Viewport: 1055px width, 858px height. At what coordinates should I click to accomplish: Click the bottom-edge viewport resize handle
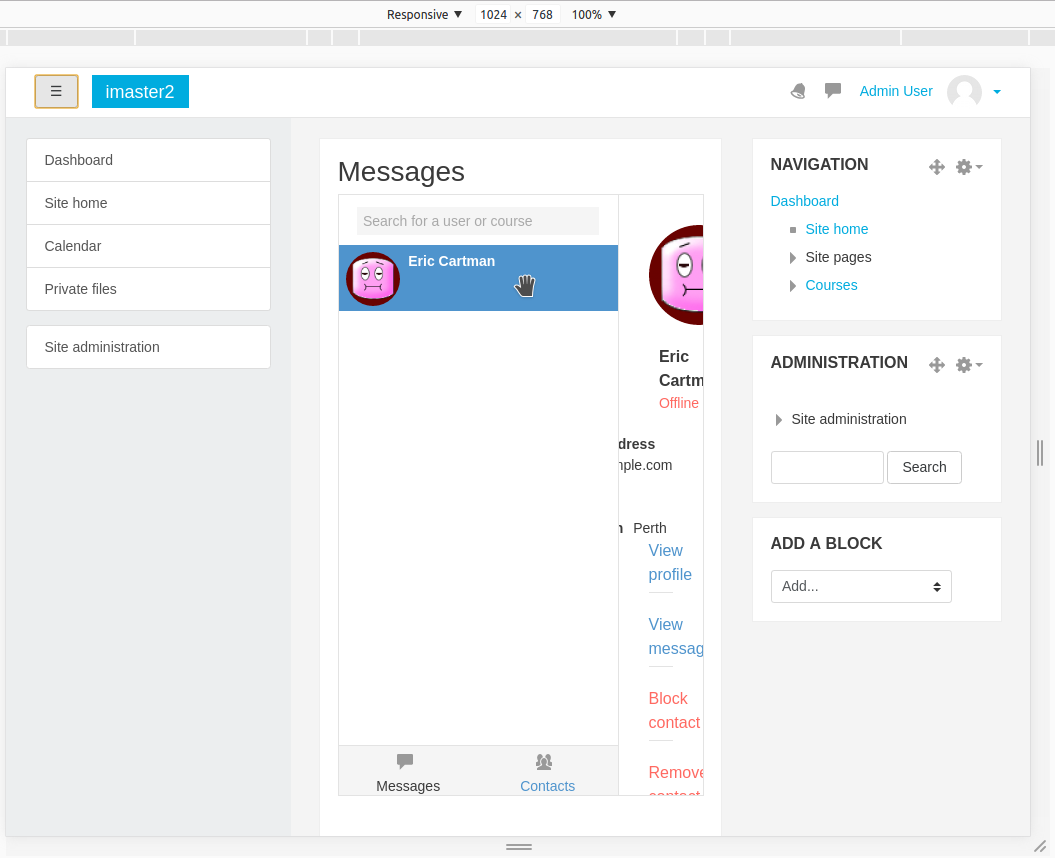[x=519, y=847]
